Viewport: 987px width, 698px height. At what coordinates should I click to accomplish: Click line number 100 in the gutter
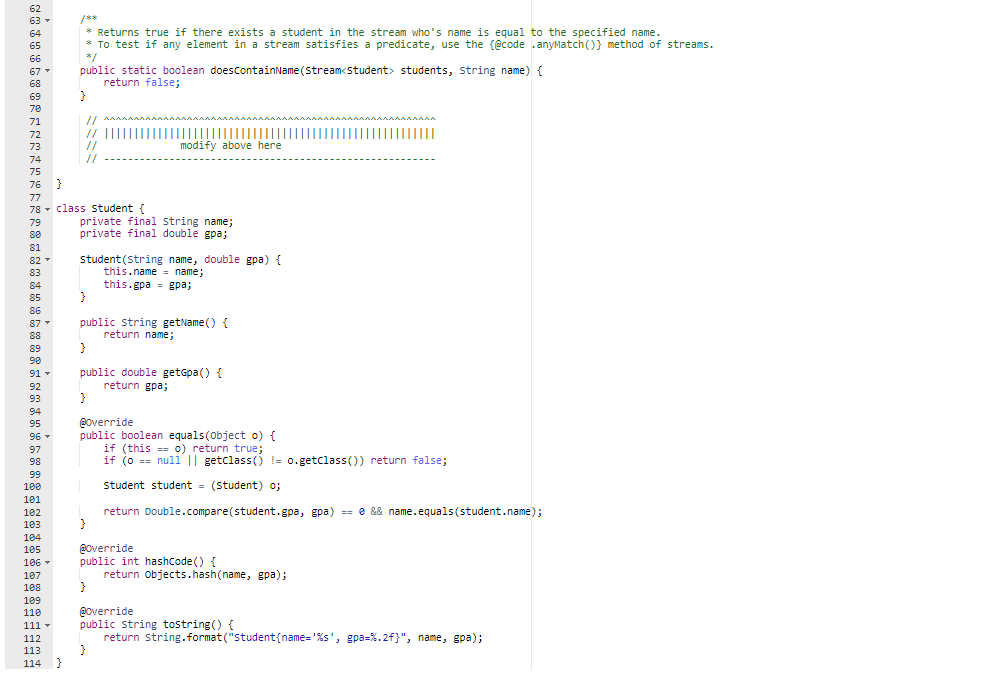point(32,487)
